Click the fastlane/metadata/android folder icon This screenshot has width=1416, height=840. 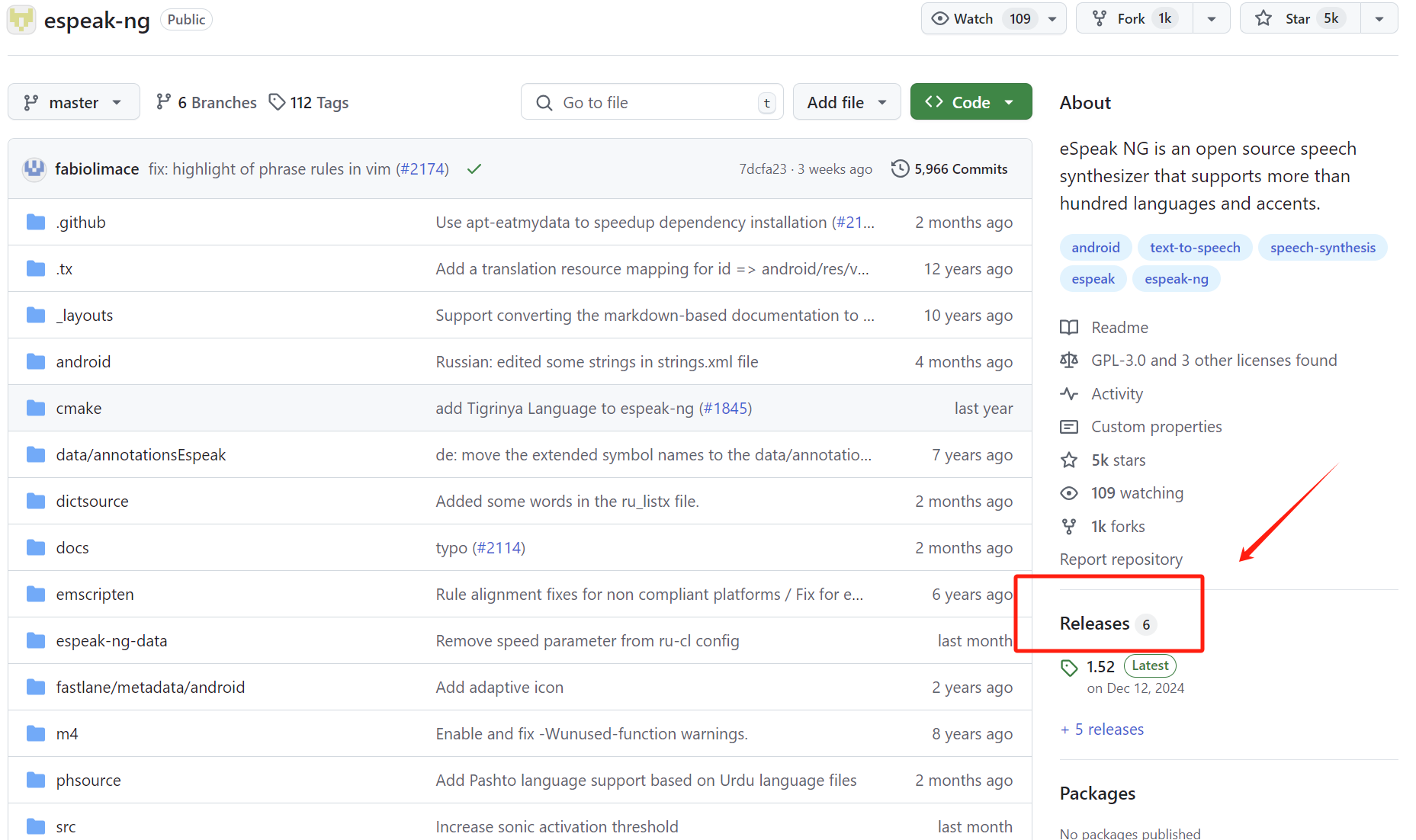pyautogui.click(x=36, y=687)
